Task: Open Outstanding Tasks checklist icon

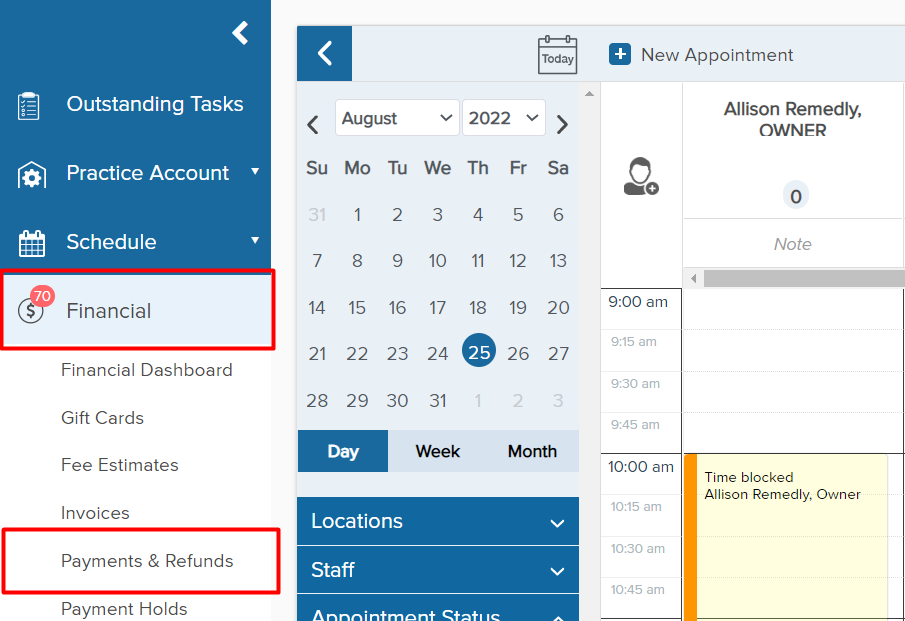Action: pyautogui.click(x=29, y=106)
